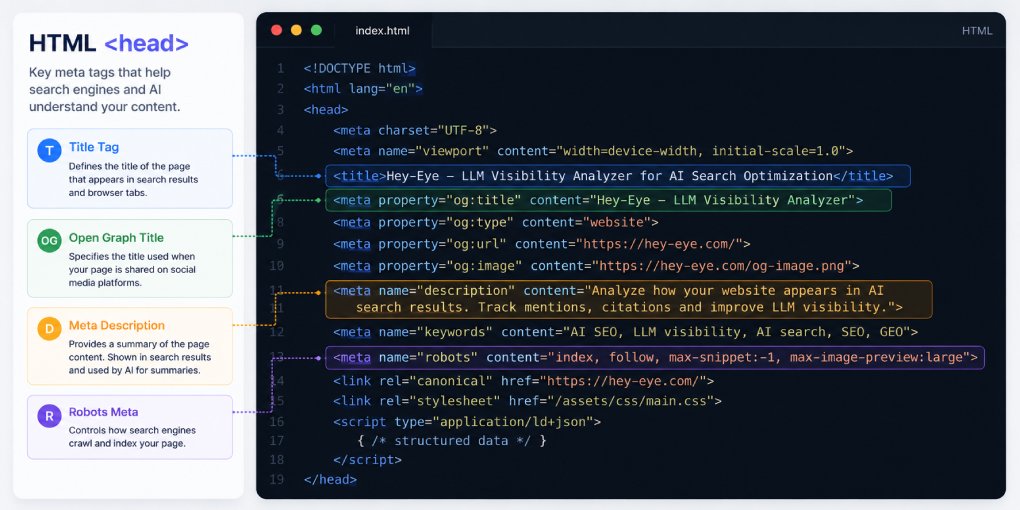The width and height of the screenshot is (1020, 510).
Task: Click the keywords meta tag line
Action: tap(625, 332)
